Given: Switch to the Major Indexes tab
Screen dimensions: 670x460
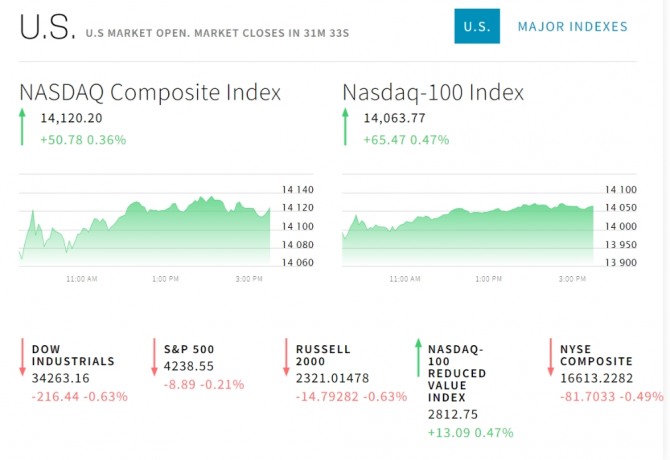Looking at the screenshot, I should 573,27.
